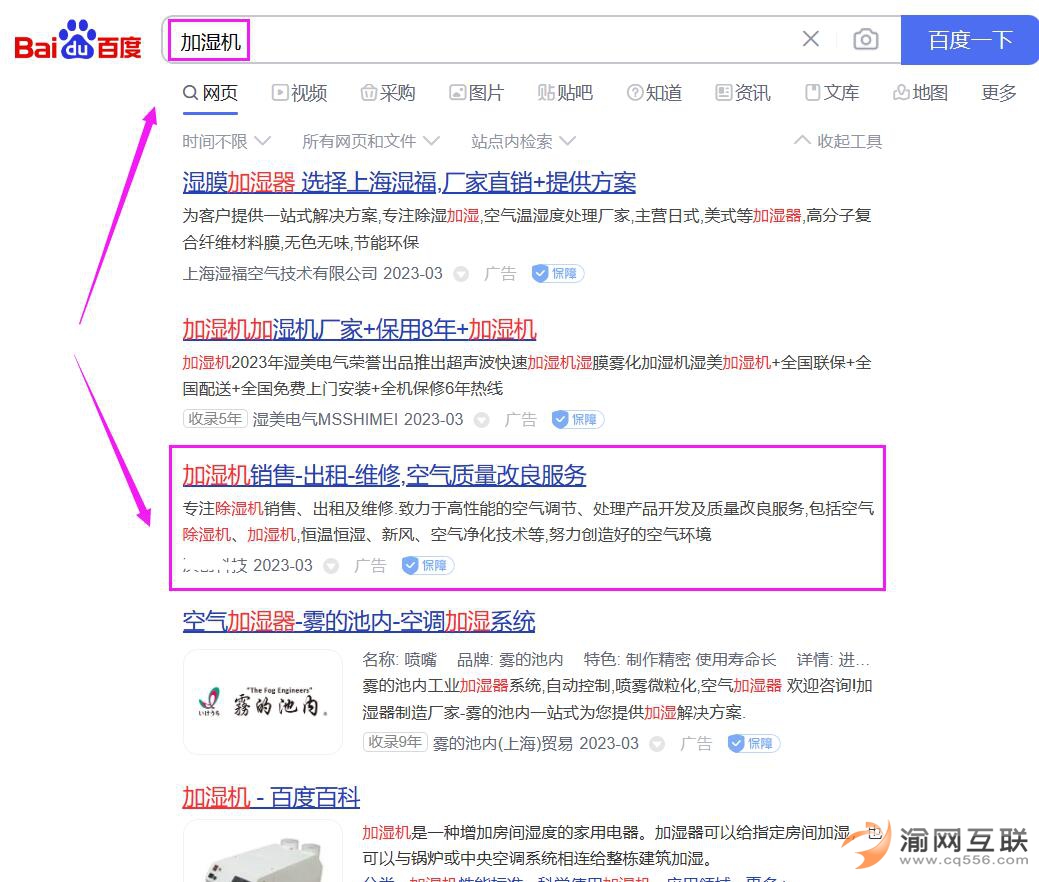Click round arrow icon beside 上海湿福 date

click(x=461, y=274)
